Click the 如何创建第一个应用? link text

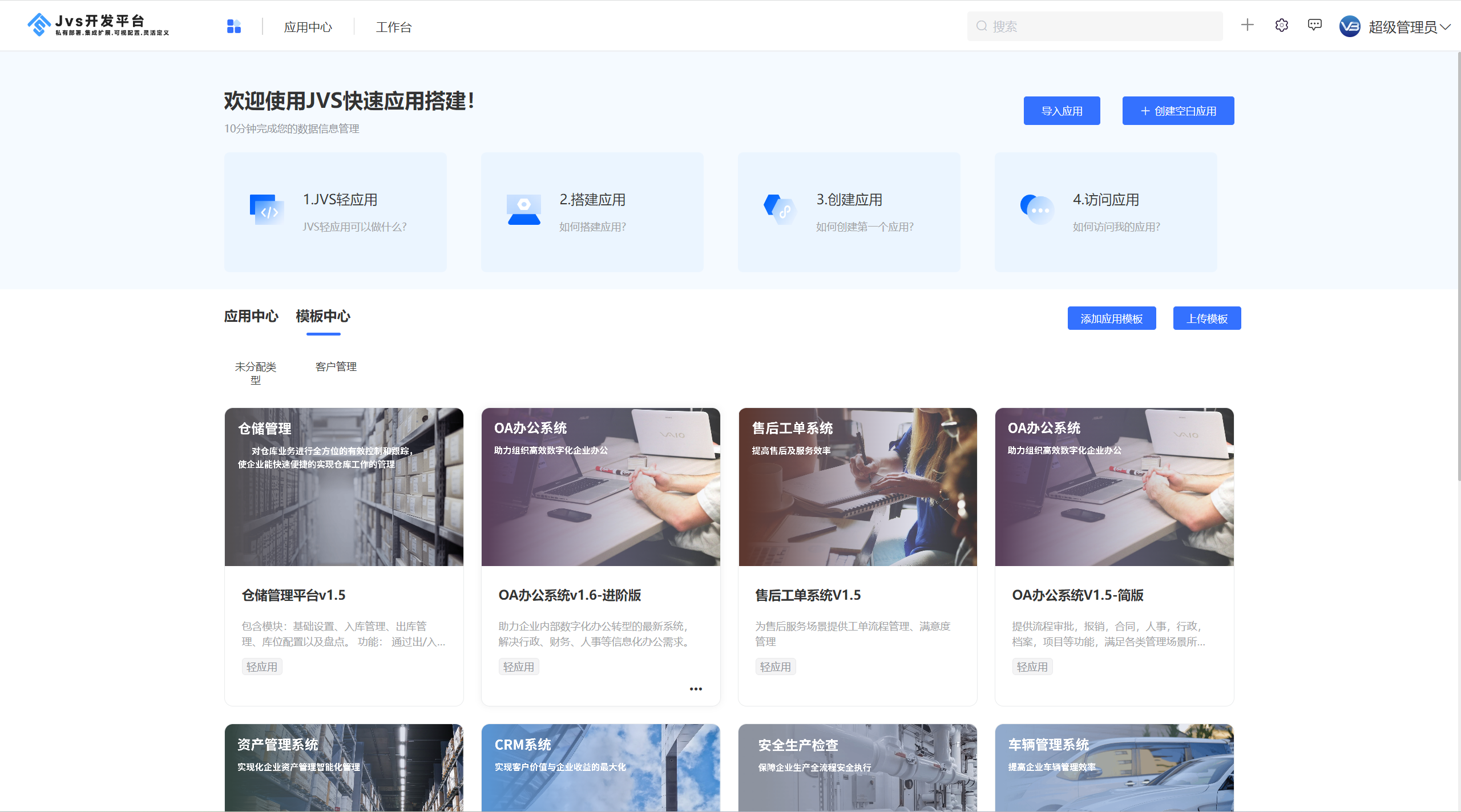[865, 227]
